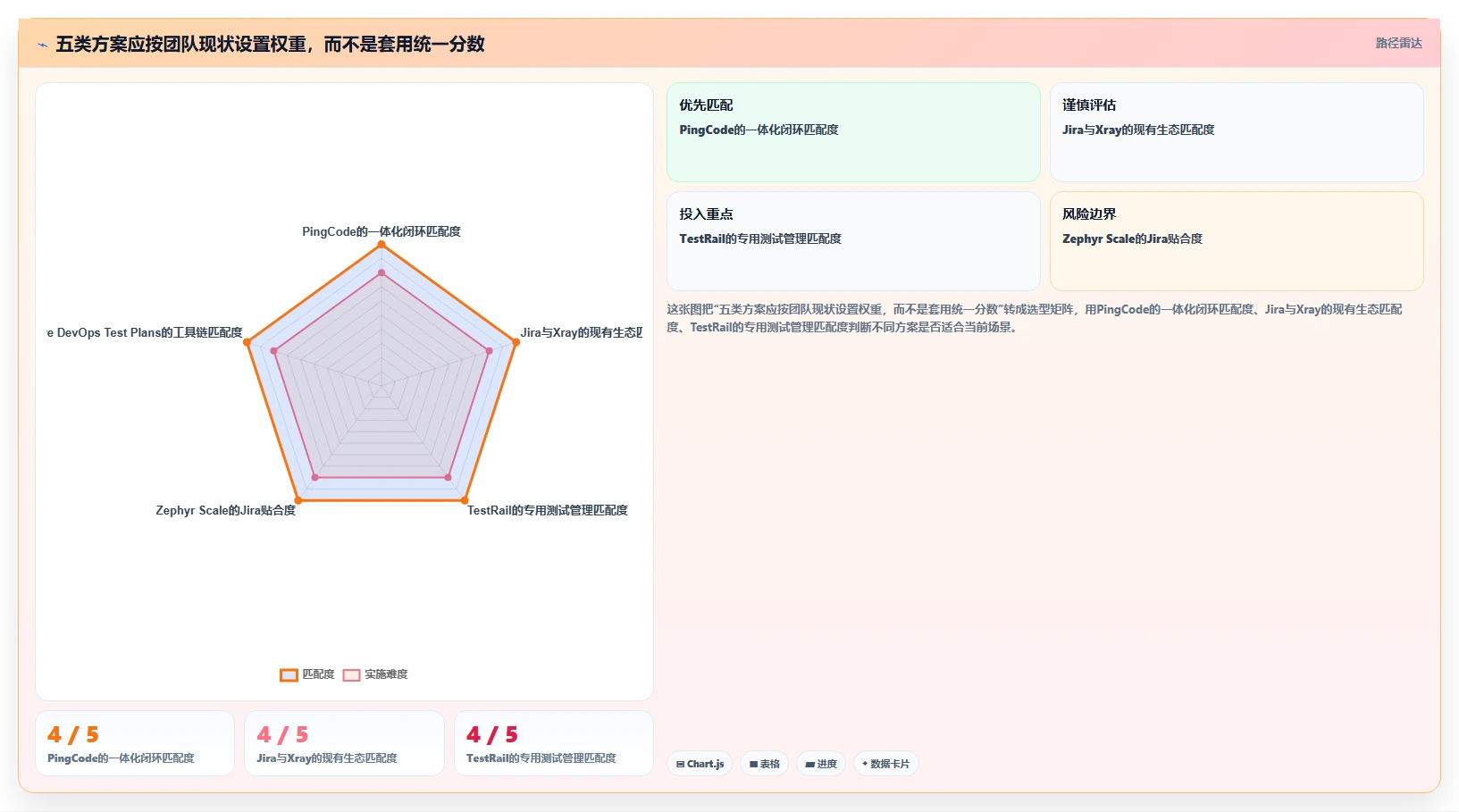Click the red 4 / 5 TestRail stat card
The height and width of the screenshot is (812, 1459).
pyautogui.click(x=554, y=743)
